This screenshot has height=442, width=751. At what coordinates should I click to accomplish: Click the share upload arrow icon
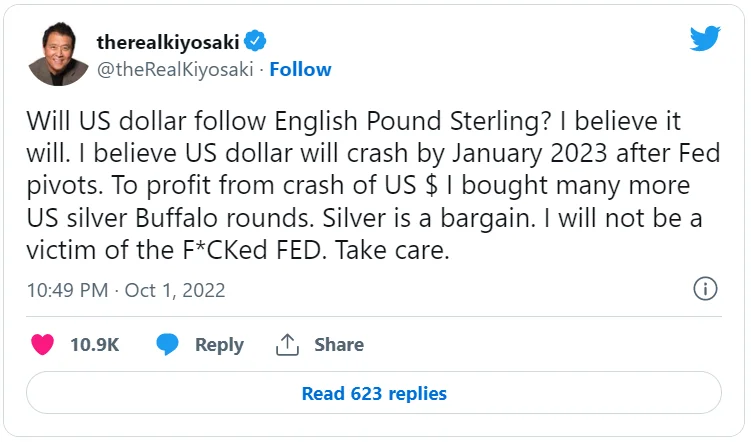[x=288, y=344]
